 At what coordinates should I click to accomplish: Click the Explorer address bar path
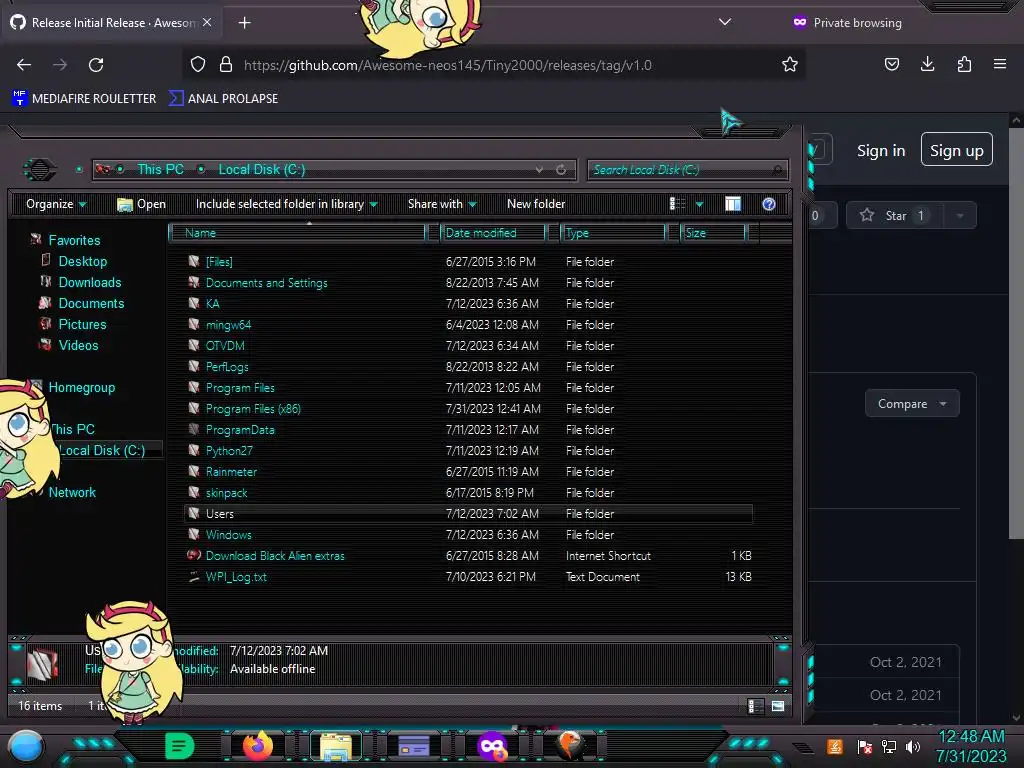333,170
